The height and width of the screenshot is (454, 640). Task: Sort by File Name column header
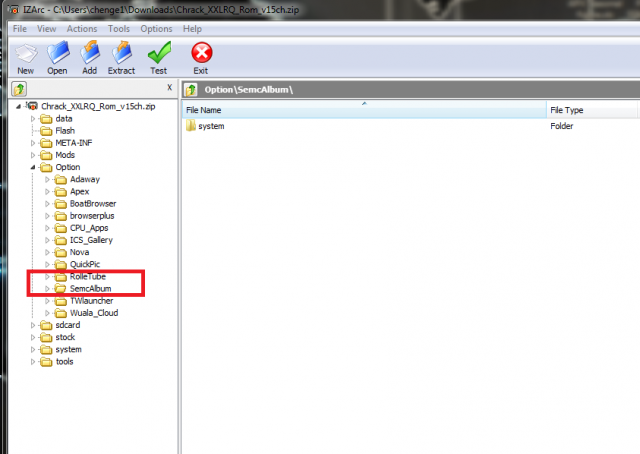[x=364, y=110]
